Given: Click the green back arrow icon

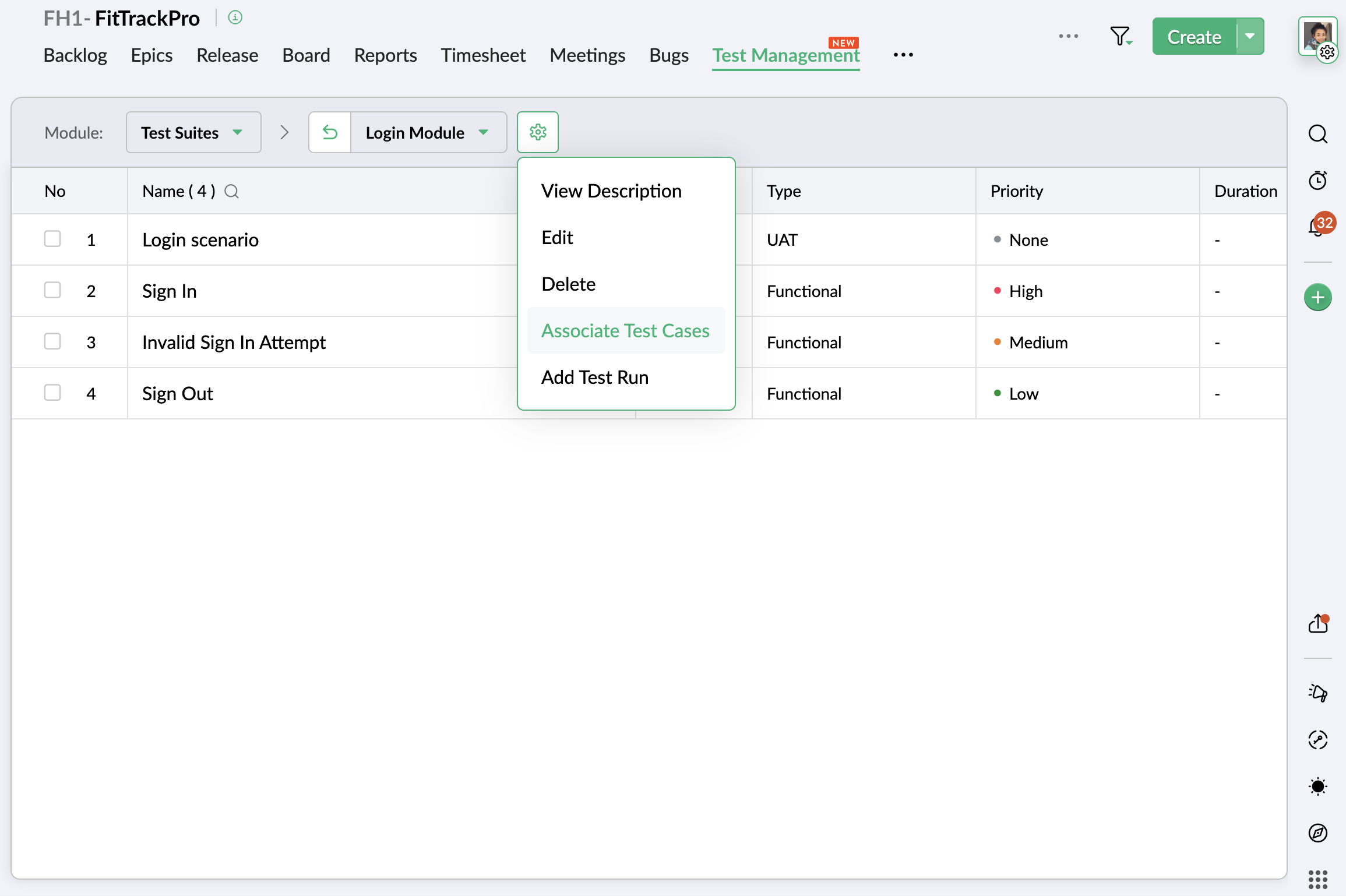Looking at the screenshot, I should [x=330, y=132].
